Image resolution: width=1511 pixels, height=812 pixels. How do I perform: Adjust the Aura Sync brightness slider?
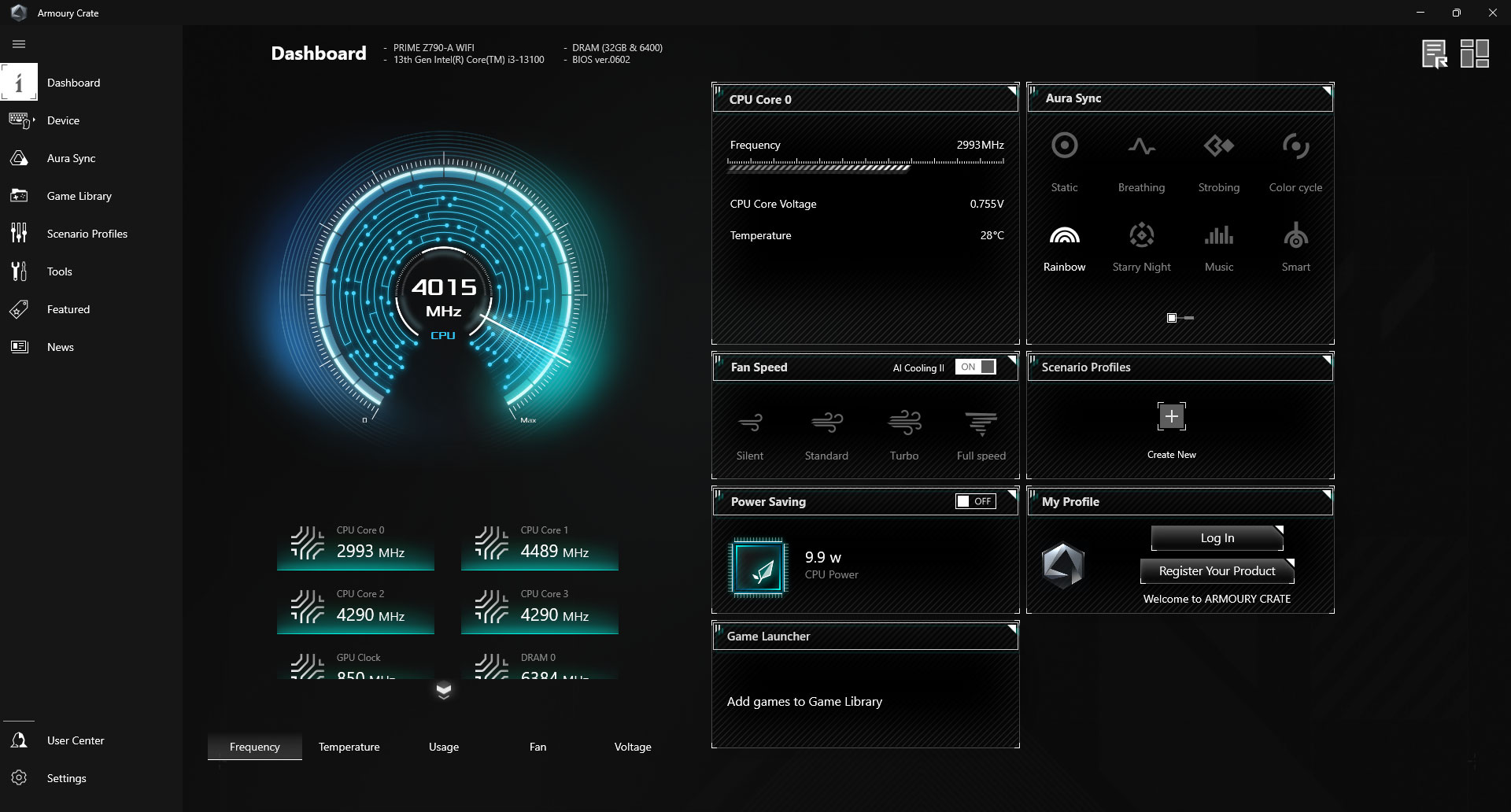pyautogui.click(x=1179, y=317)
